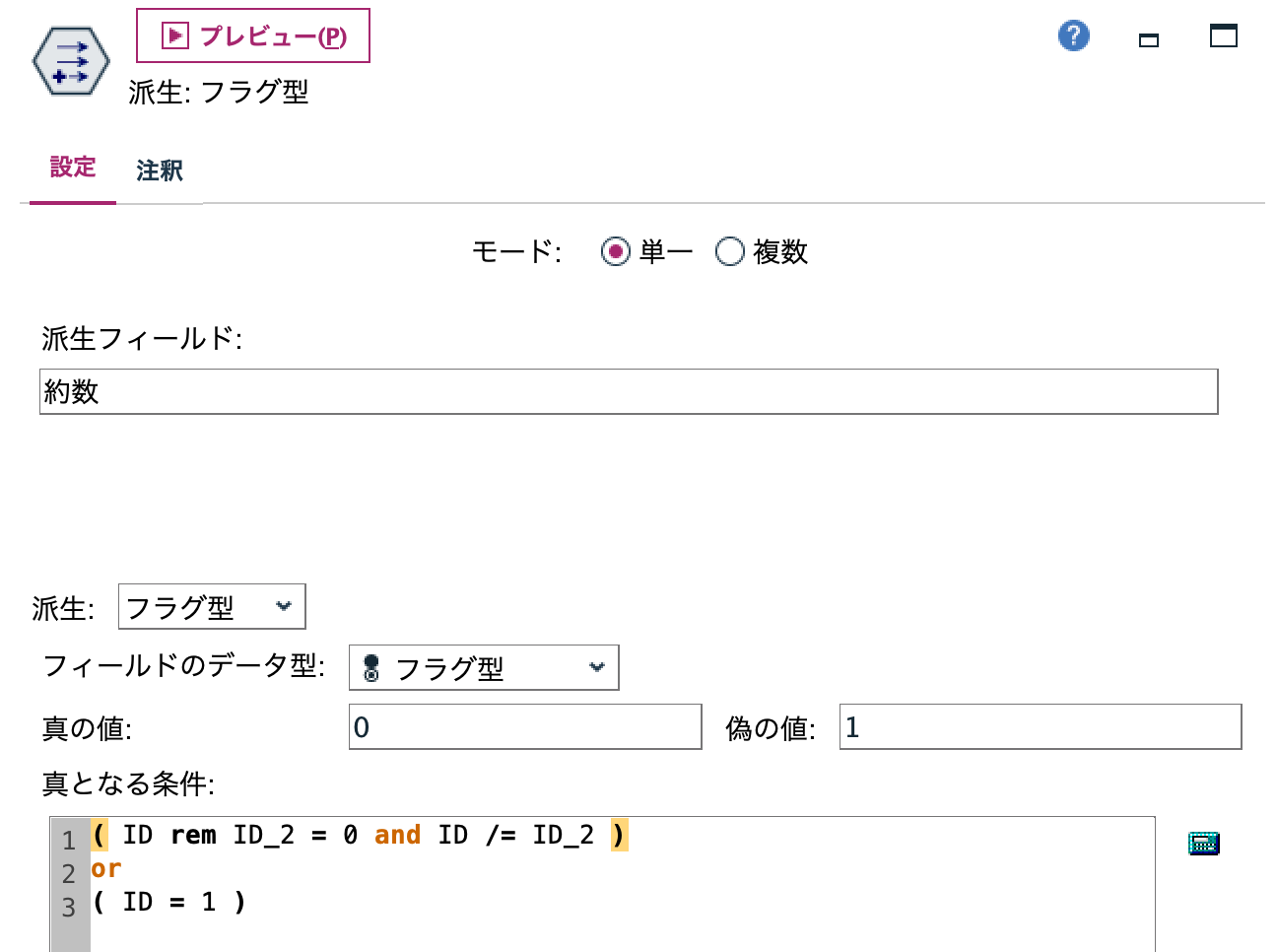Screen dimensions: 1277x952
Task: Switch to the 注釈 tab
Action: [x=160, y=170]
